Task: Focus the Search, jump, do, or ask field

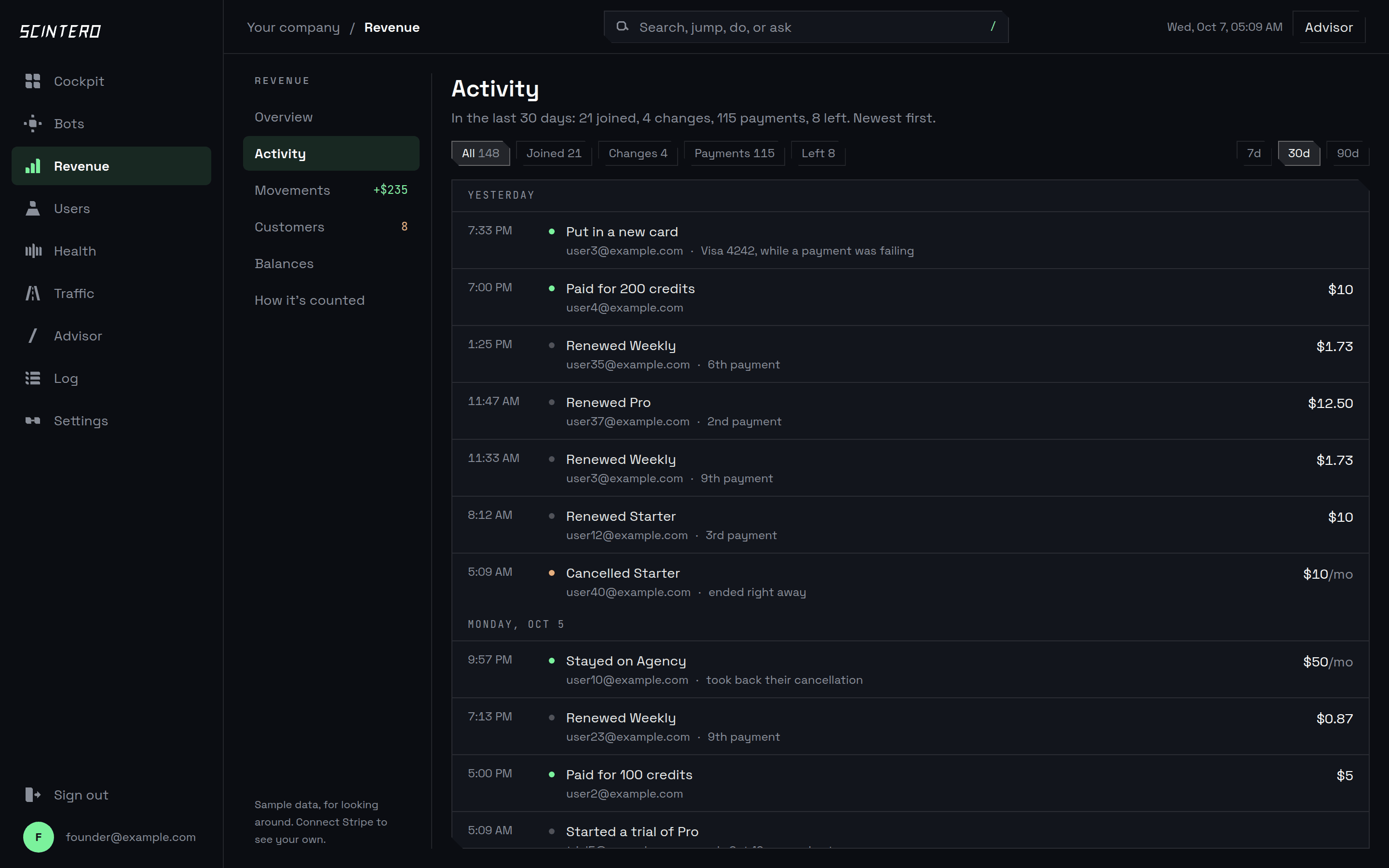Action: tap(806, 27)
